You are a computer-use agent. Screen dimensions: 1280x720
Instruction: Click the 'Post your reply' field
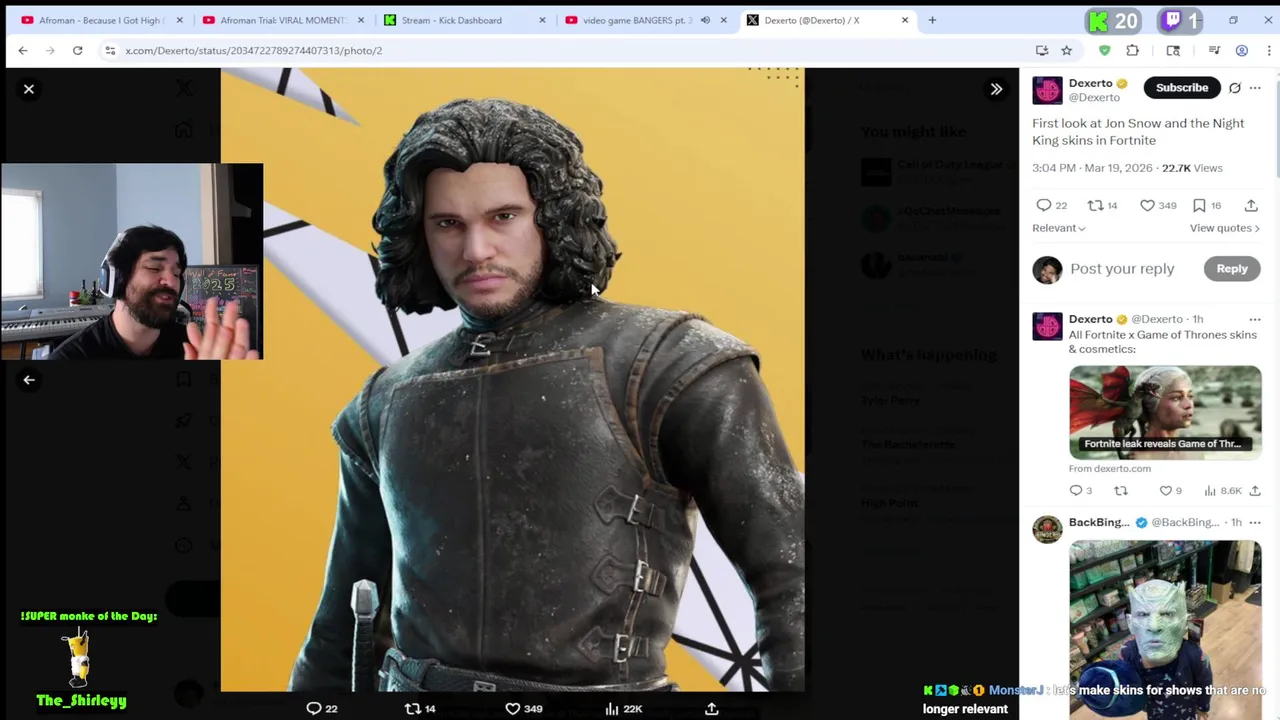pyautogui.click(x=1122, y=268)
